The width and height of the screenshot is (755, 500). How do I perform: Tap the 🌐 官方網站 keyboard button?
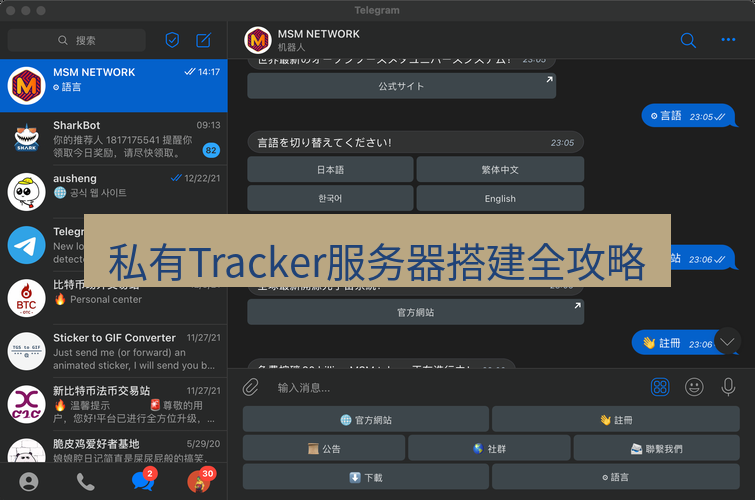click(x=366, y=420)
